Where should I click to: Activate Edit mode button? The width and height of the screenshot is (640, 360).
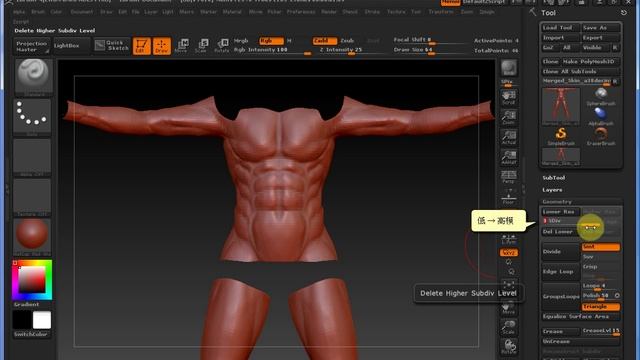(x=142, y=46)
